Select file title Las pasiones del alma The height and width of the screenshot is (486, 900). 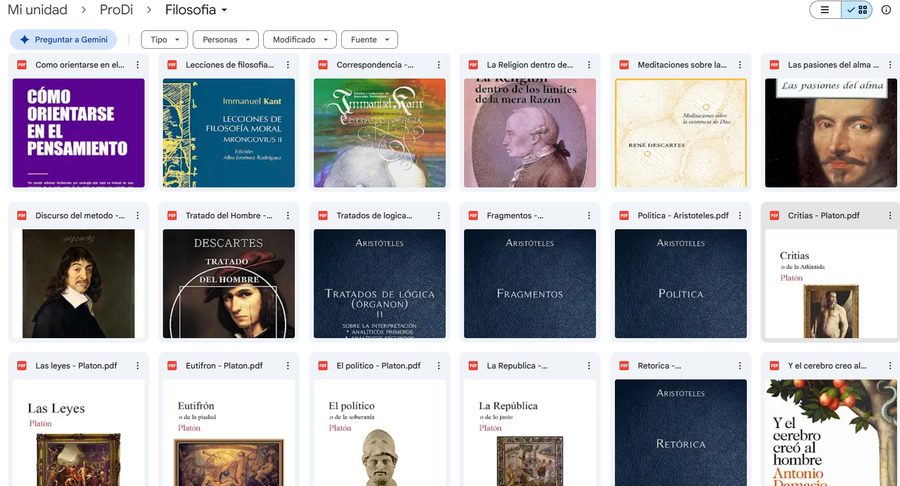[833, 65]
